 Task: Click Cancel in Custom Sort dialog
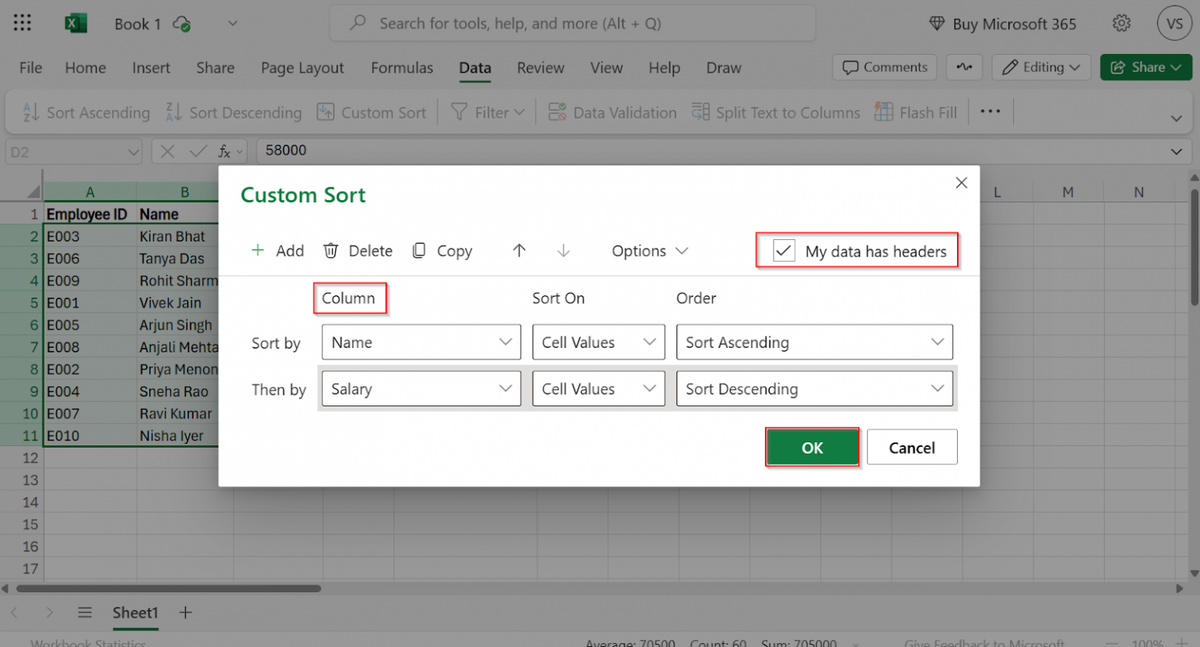tap(912, 447)
